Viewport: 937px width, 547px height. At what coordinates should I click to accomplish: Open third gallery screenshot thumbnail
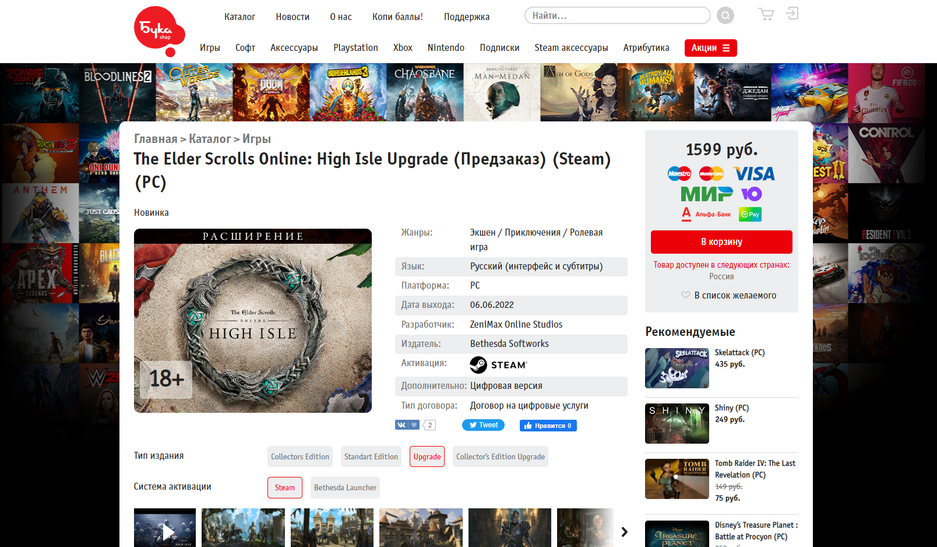click(x=332, y=528)
